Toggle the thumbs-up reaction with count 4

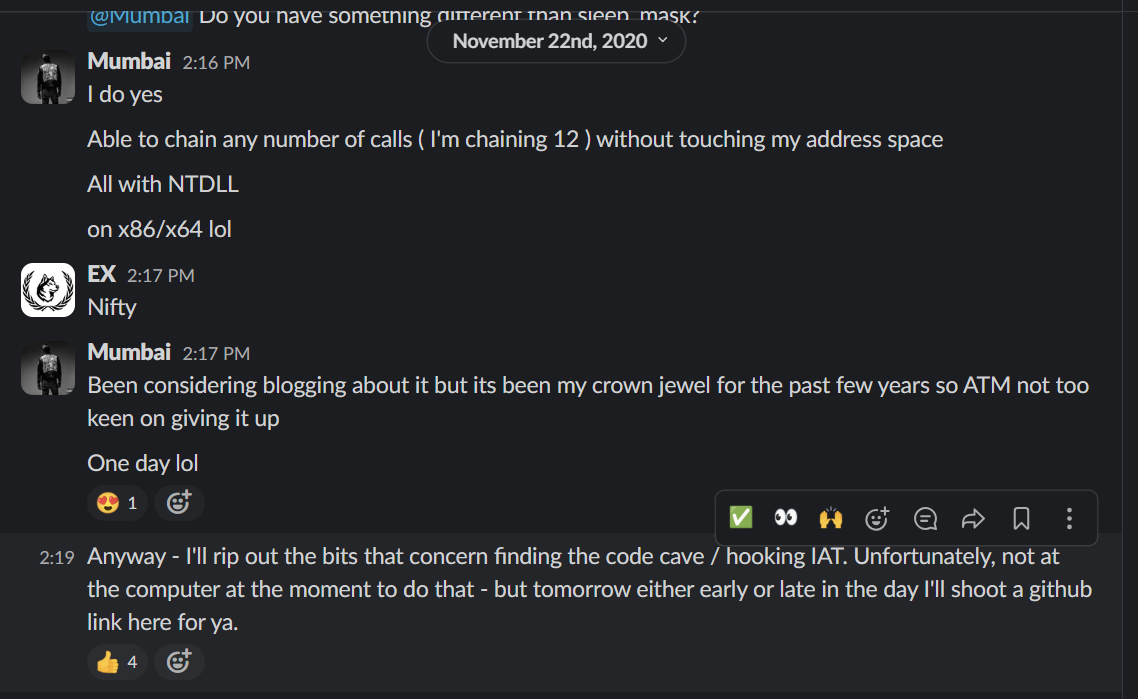tap(117, 661)
